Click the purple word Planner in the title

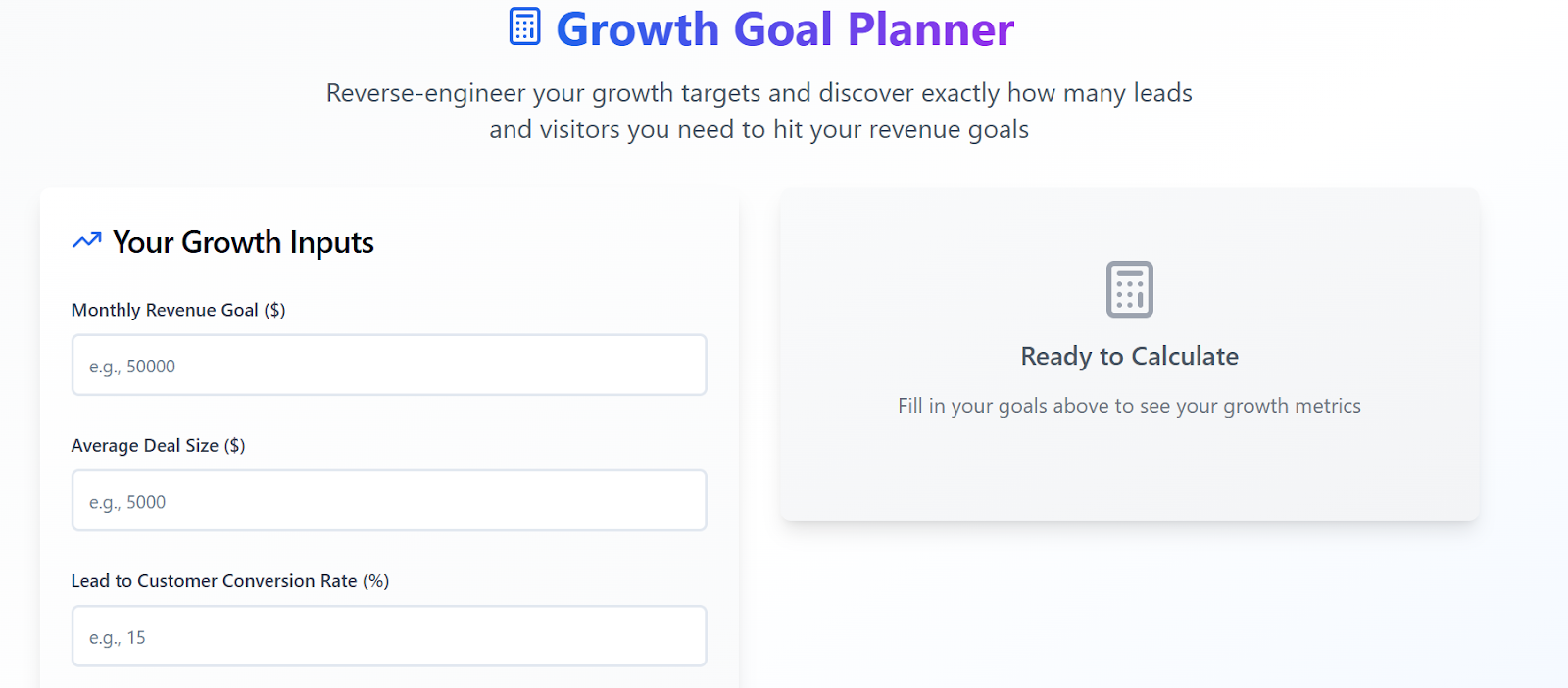point(931,29)
